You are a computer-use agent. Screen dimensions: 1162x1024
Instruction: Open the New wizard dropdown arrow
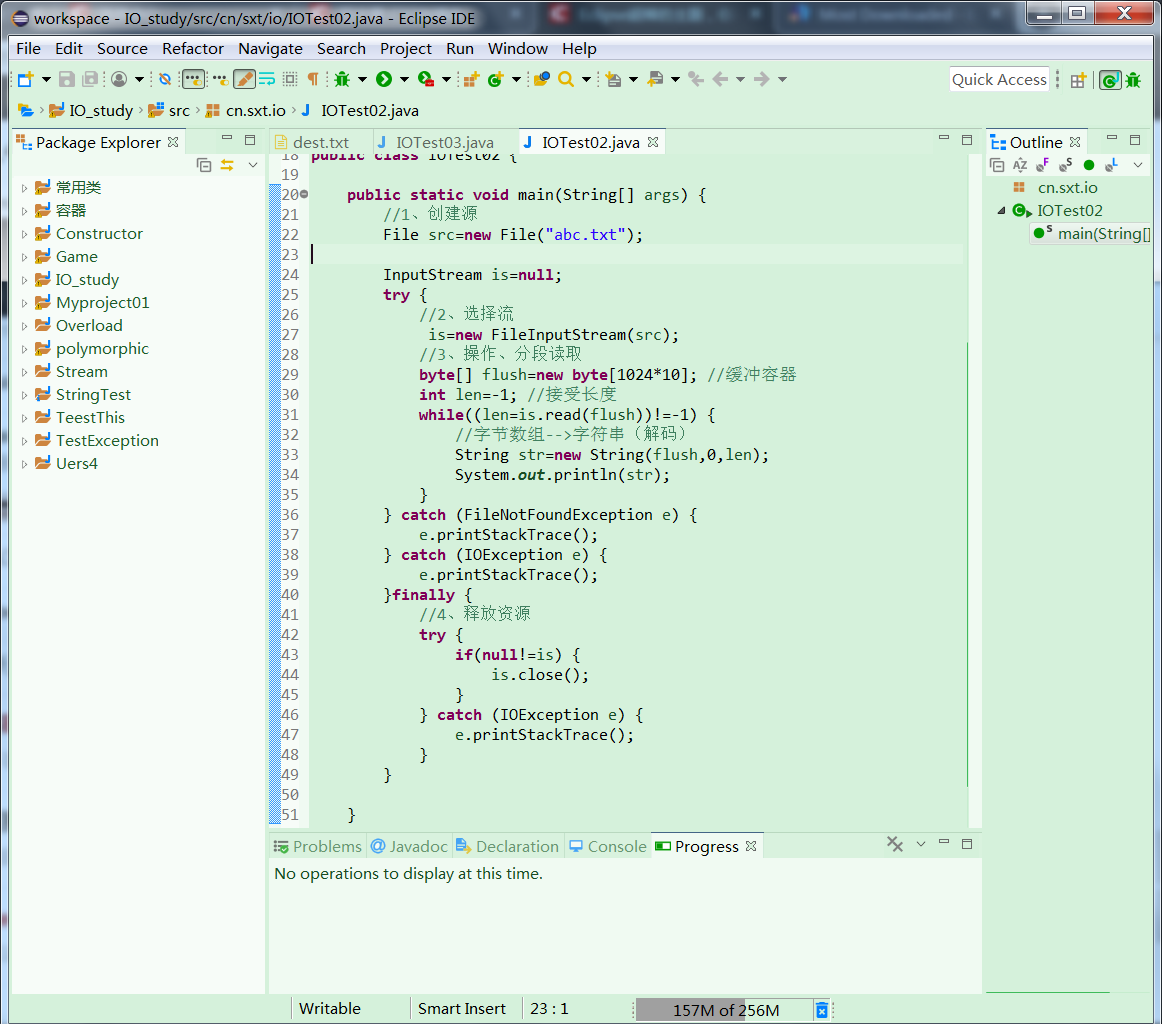(x=45, y=78)
